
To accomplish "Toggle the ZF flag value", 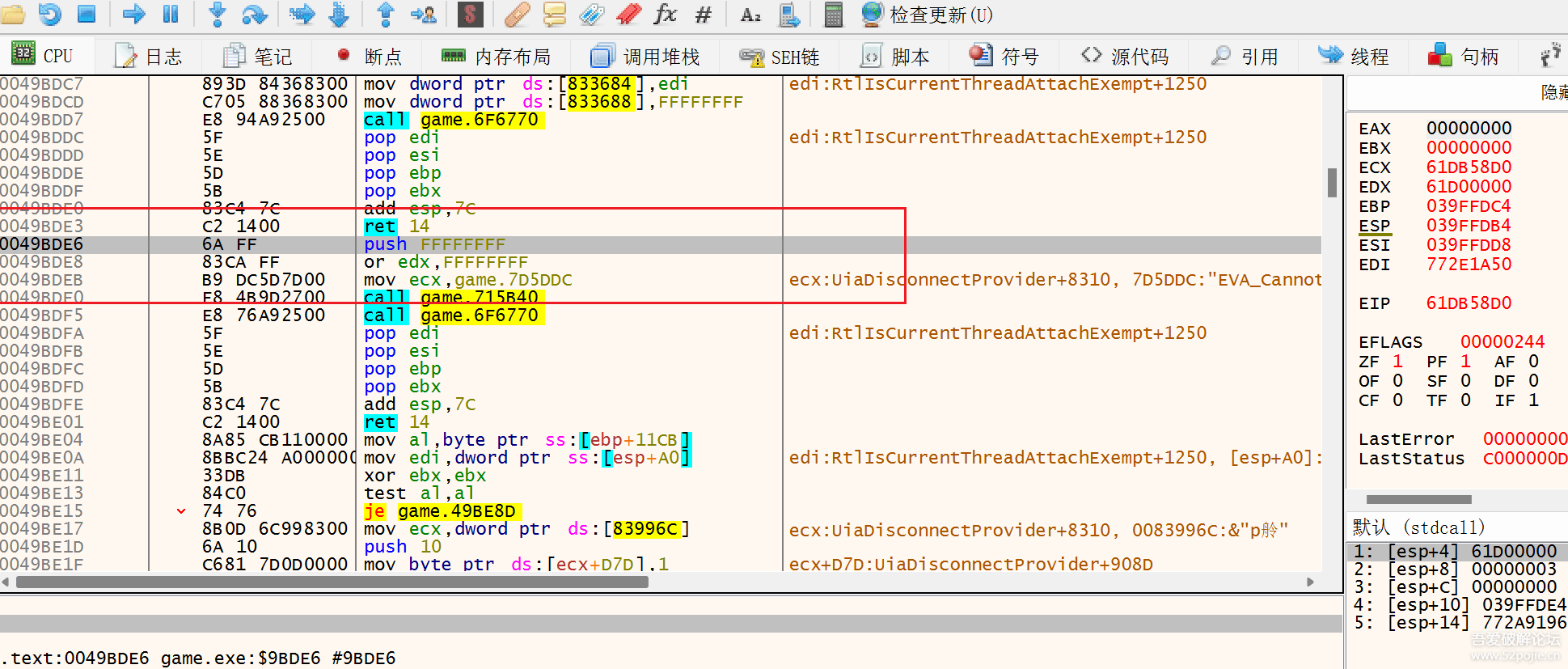I will (x=1397, y=362).
